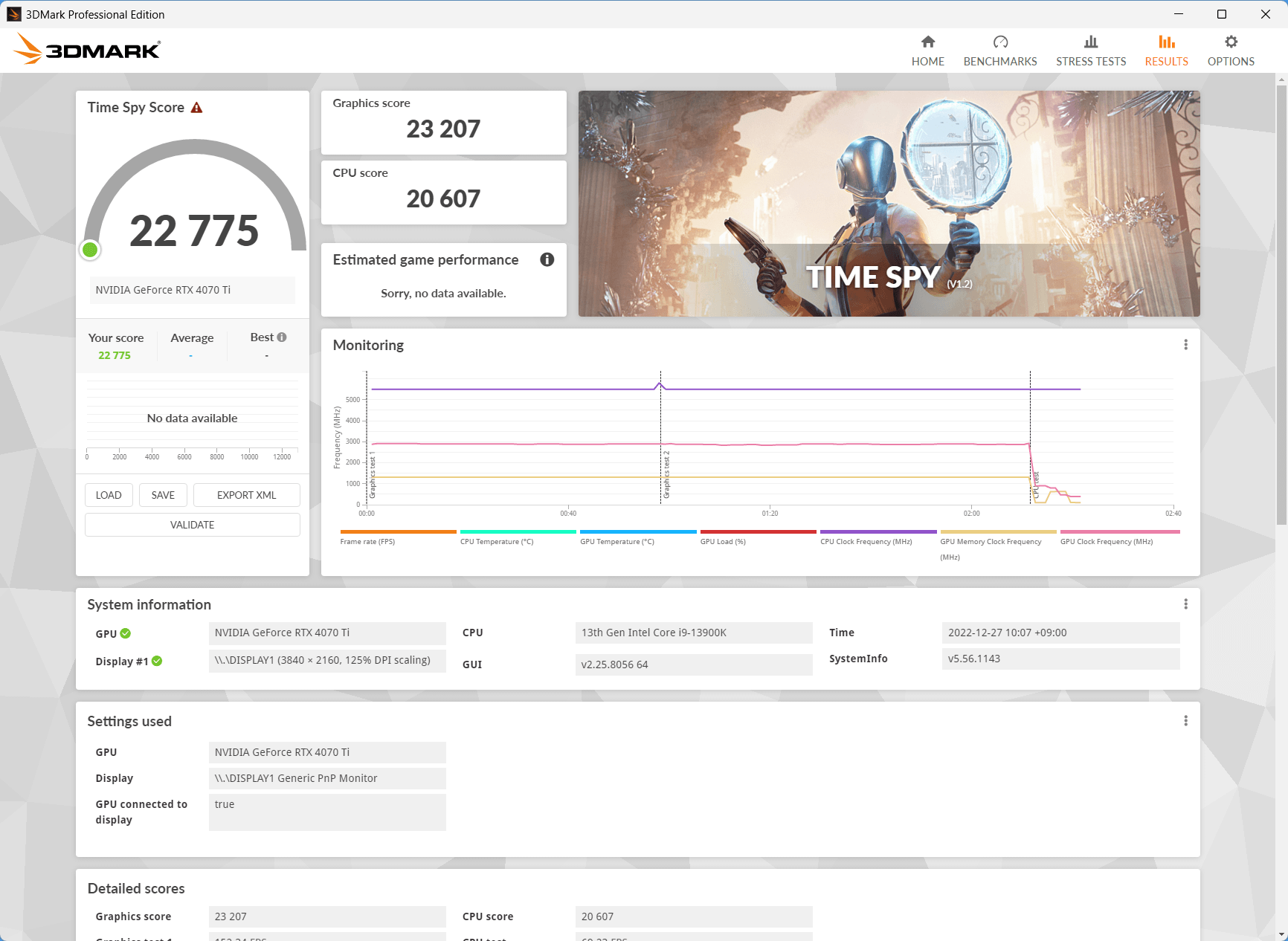This screenshot has width=1288, height=941.
Task: Click the DISPLAY1 Generic PnP Monitor field
Action: (x=327, y=778)
